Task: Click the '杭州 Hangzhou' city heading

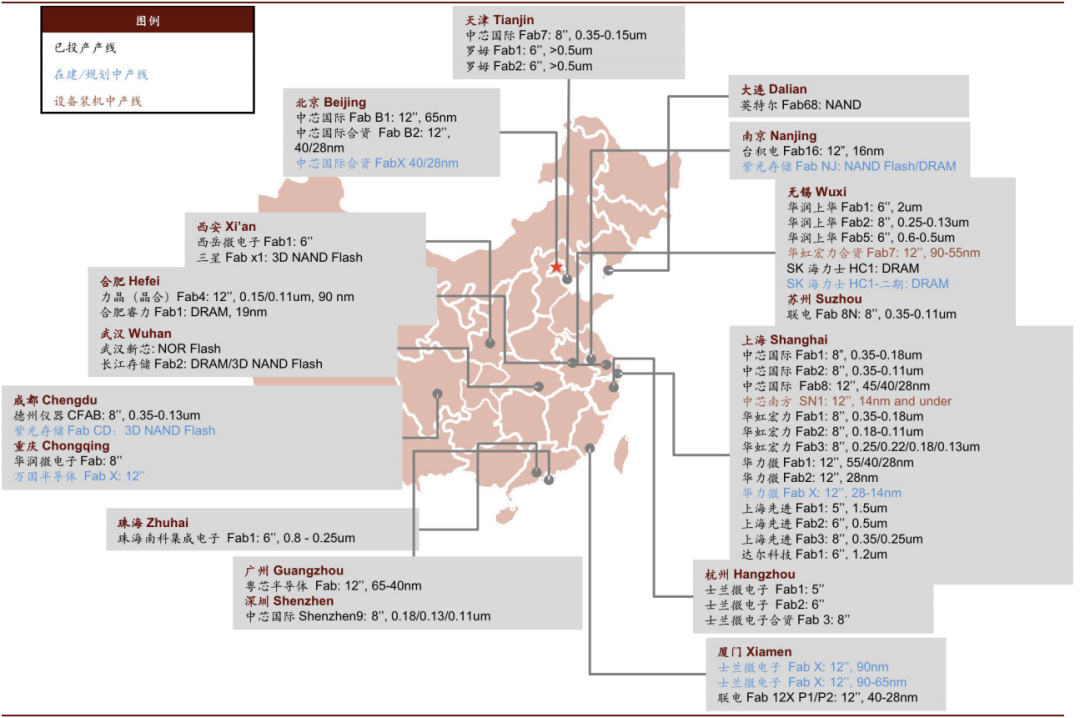Action: click(x=749, y=574)
